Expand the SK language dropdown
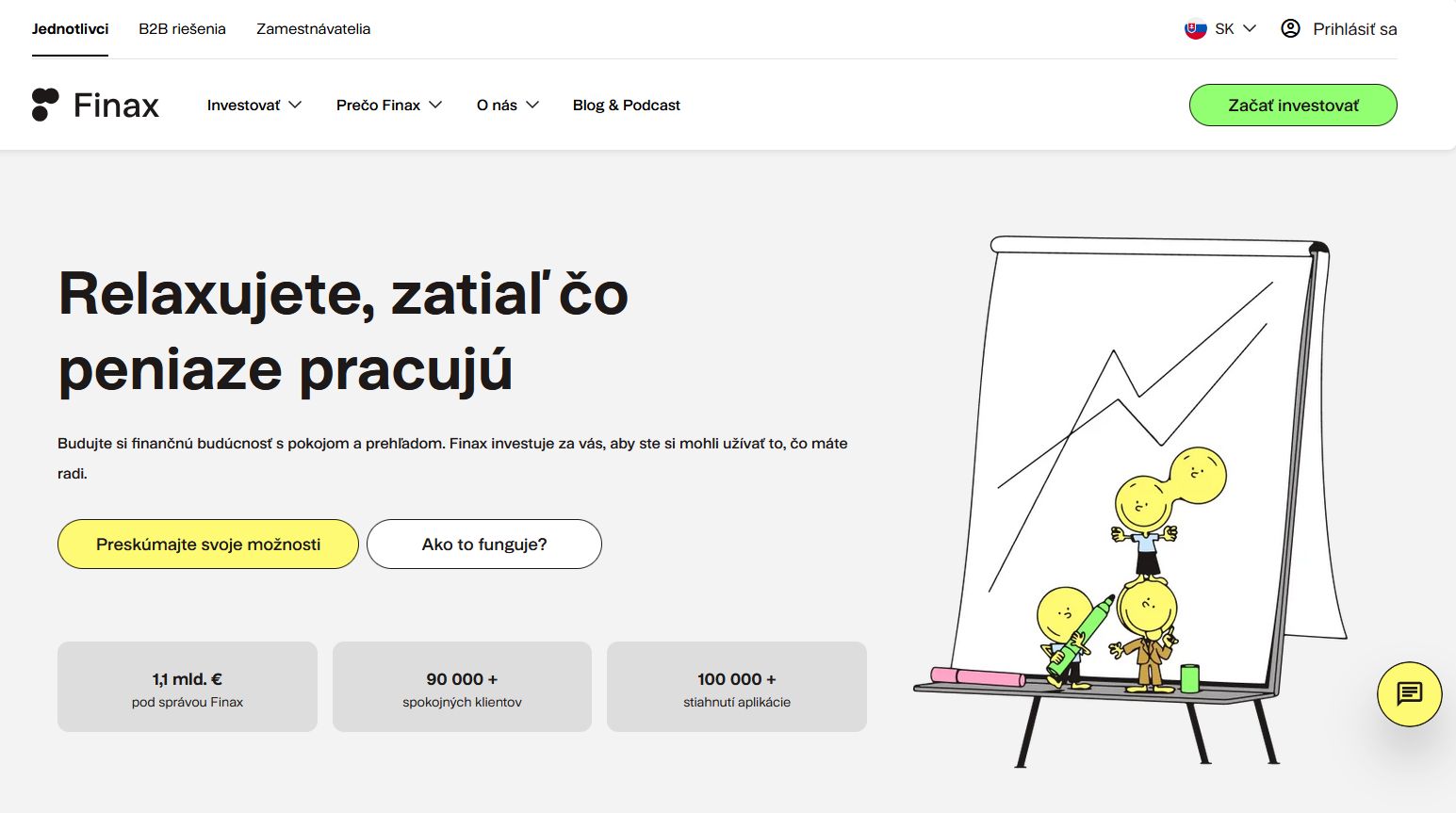Screen dimensions: 1456x813 tap(1221, 28)
